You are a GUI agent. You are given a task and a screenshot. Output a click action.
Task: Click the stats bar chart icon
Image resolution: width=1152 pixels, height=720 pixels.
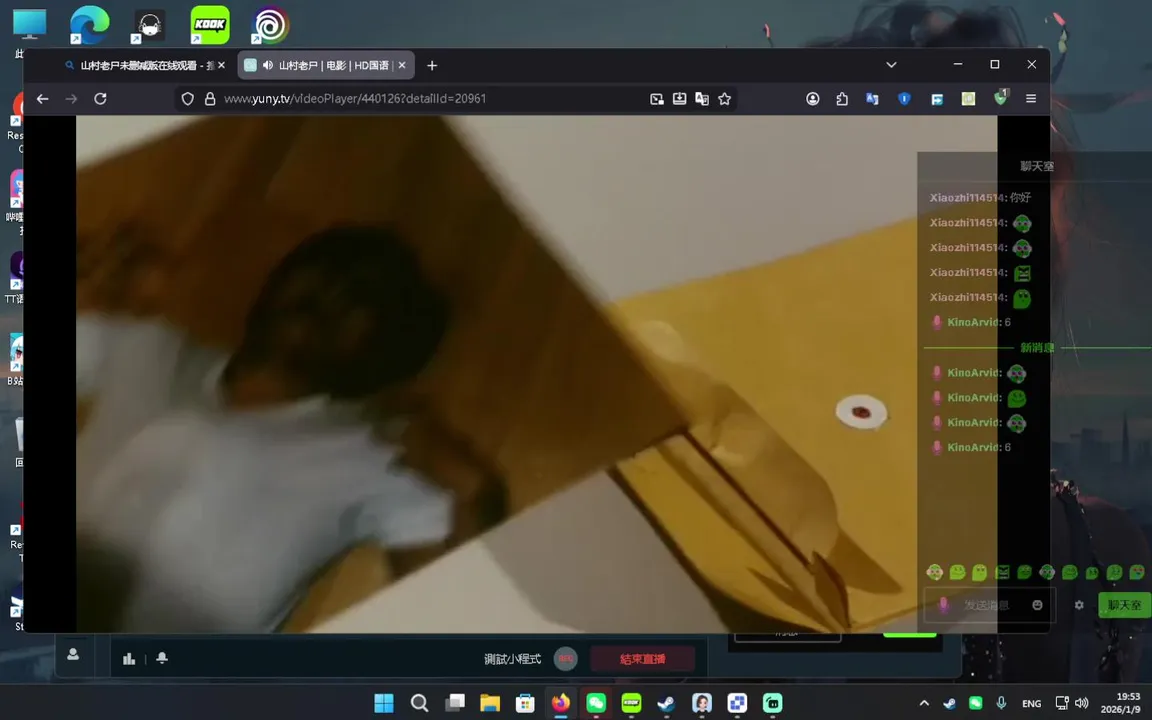coord(129,658)
